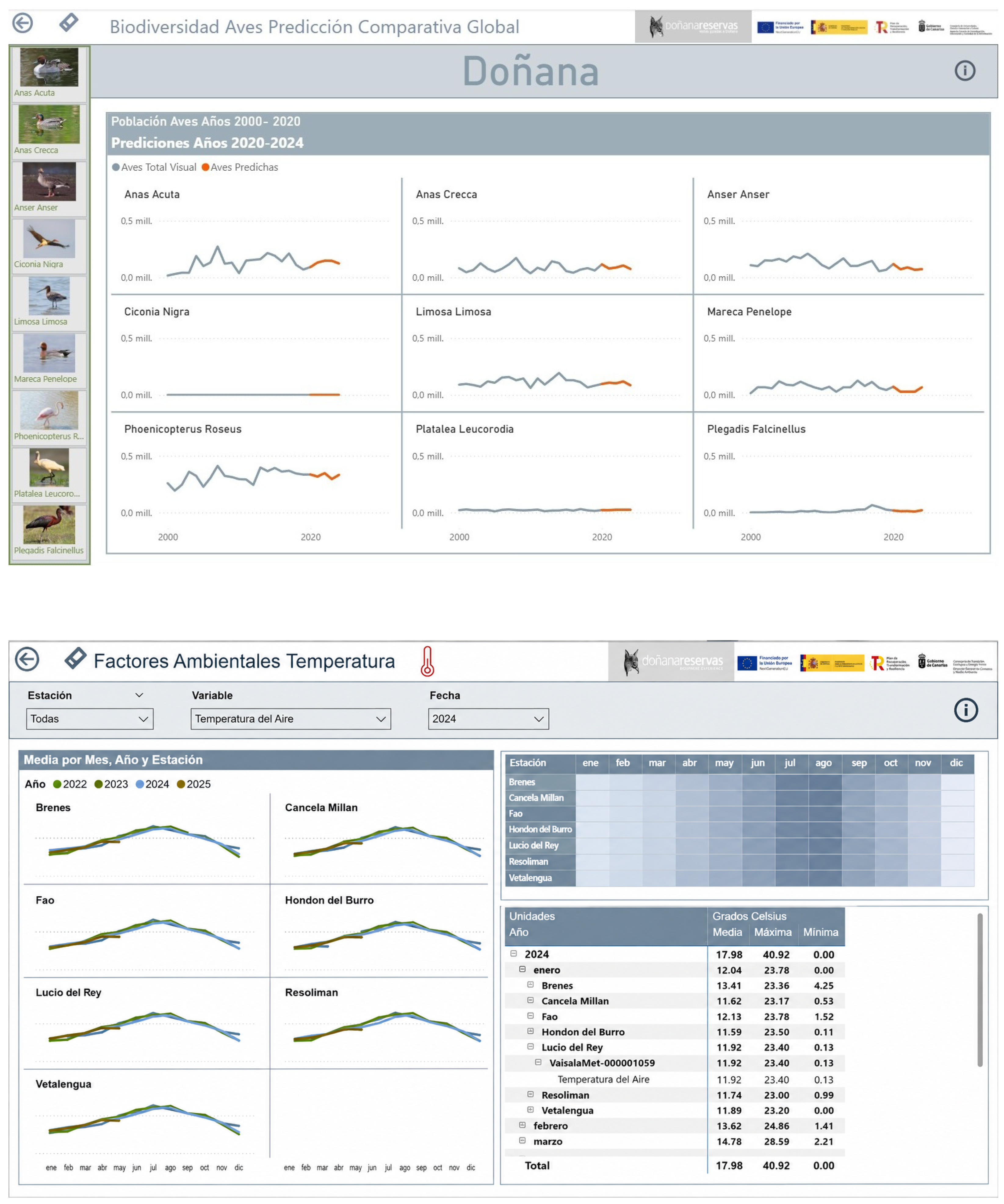1004x1204 pixels.
Task: Click the red thermometer icon
Action: pyautogui.click(x=427, y=661)
